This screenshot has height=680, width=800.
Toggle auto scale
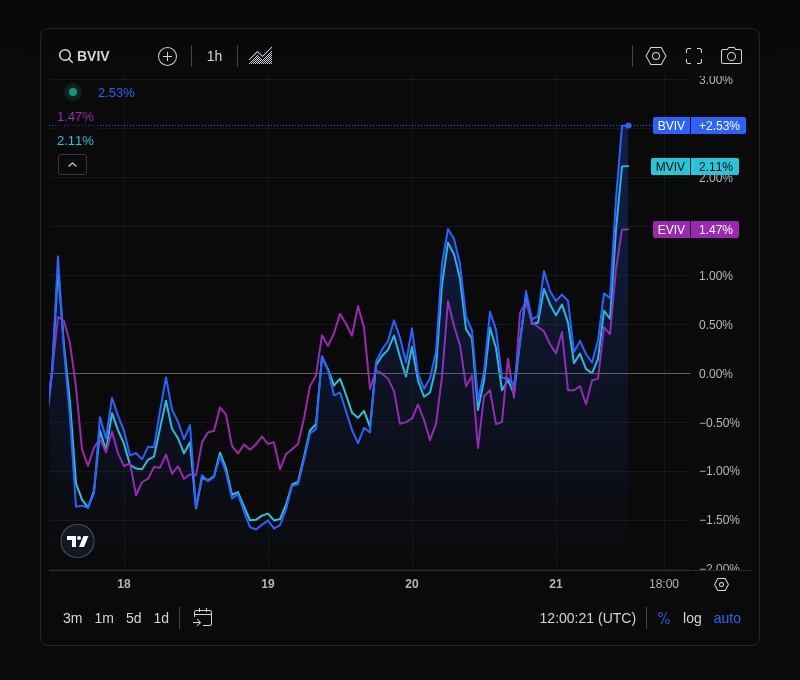click(x=727, y=618)
